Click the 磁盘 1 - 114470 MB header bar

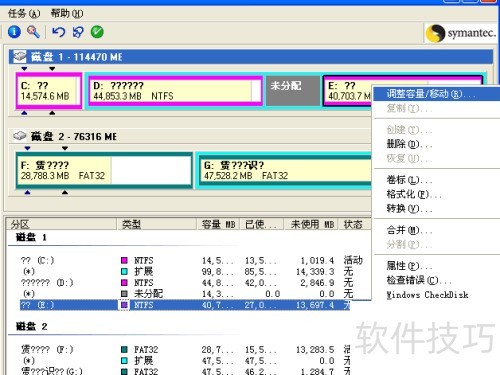coord(251,57)
